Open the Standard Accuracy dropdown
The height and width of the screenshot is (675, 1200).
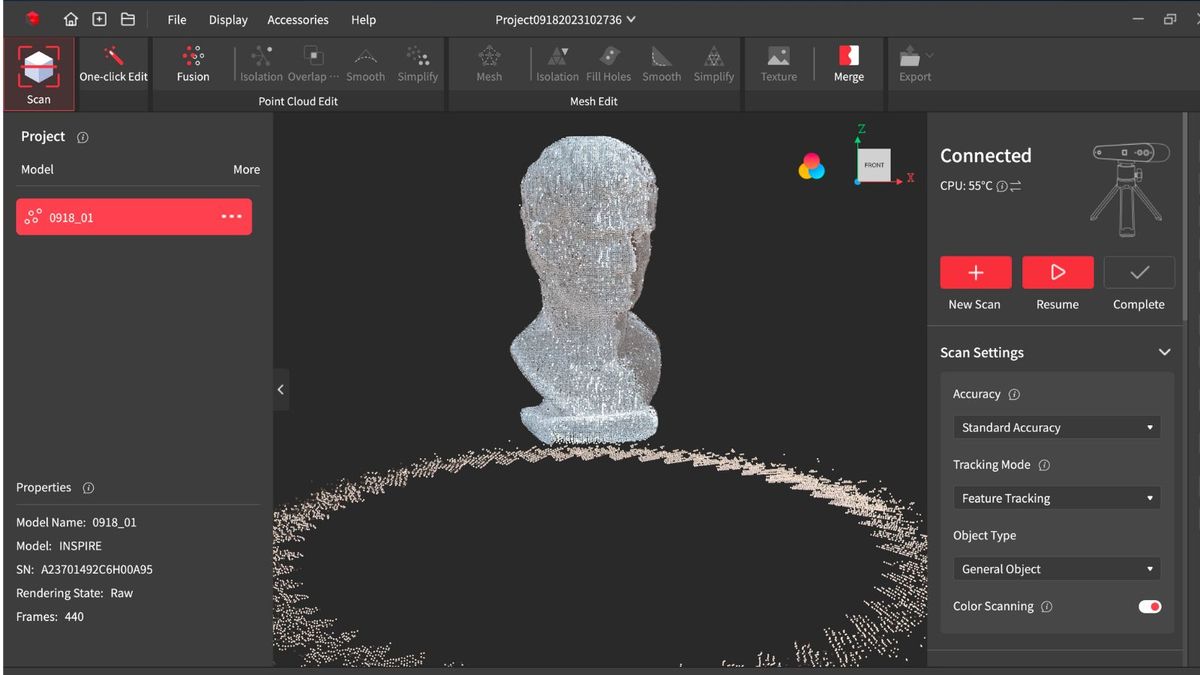[1056, 427]
